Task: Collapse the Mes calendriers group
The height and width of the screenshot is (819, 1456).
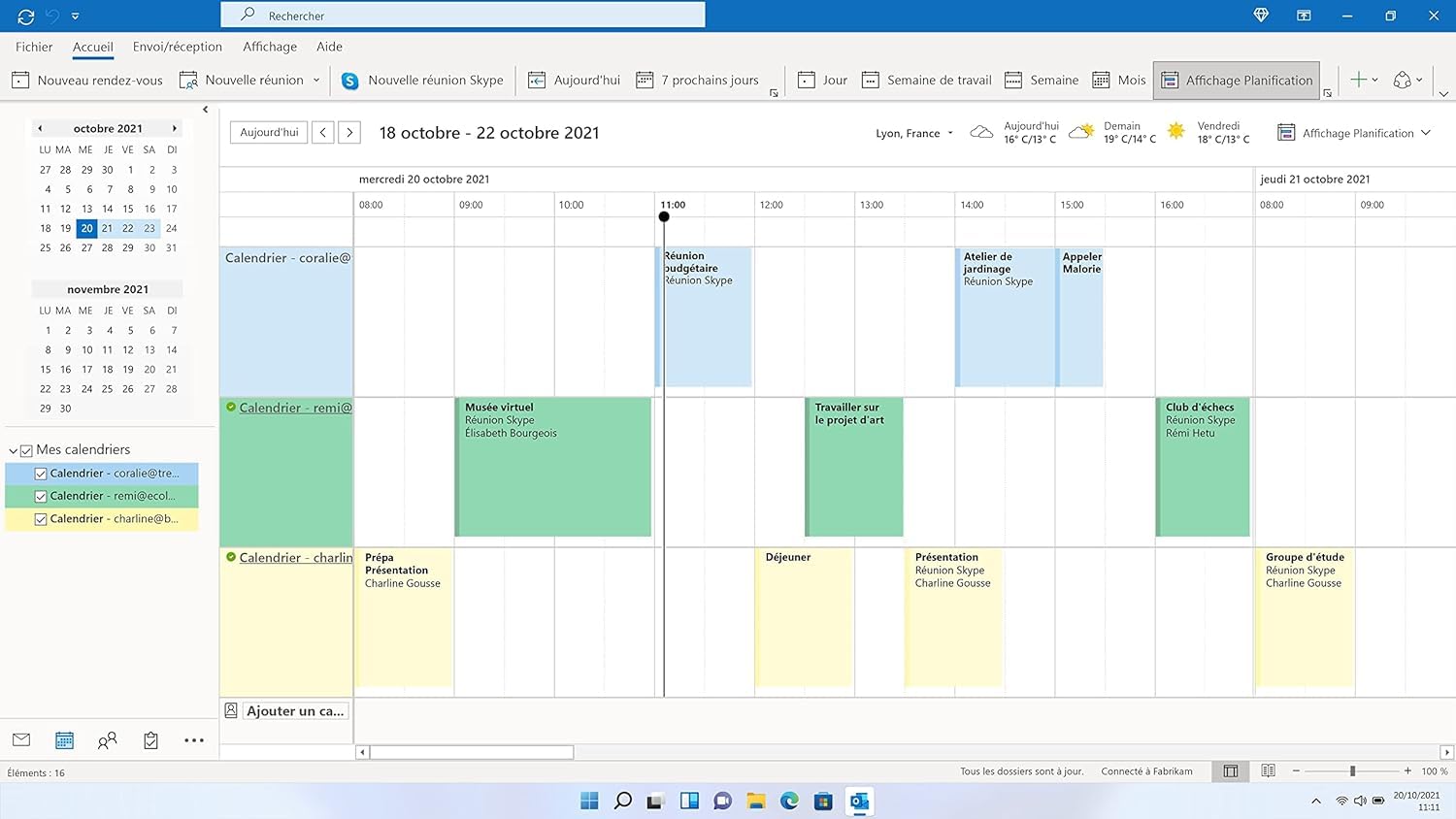Action: 13,450
